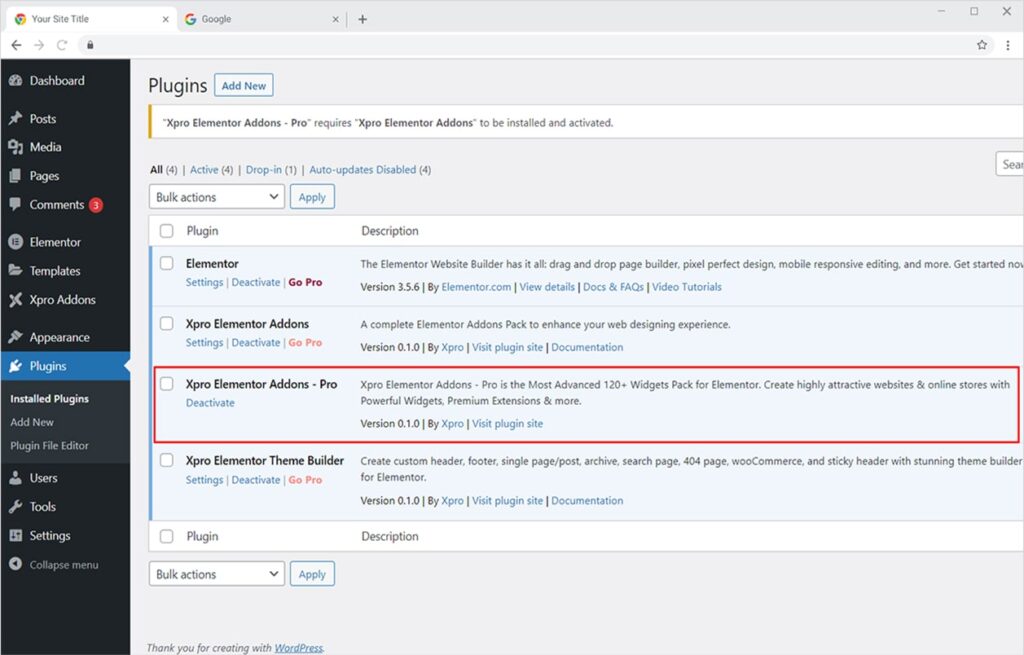Deactivate the Xpro Elementor Addons - Pro plugin
1024x655 pixels.
[210, 403]
